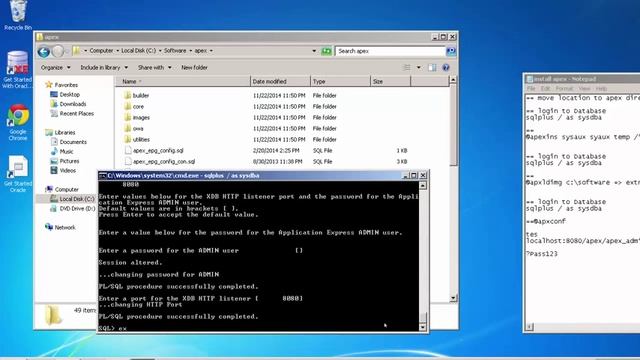640x360 pixels.
Task: Open the Organize dropdown menu
Action: (56, 67)
